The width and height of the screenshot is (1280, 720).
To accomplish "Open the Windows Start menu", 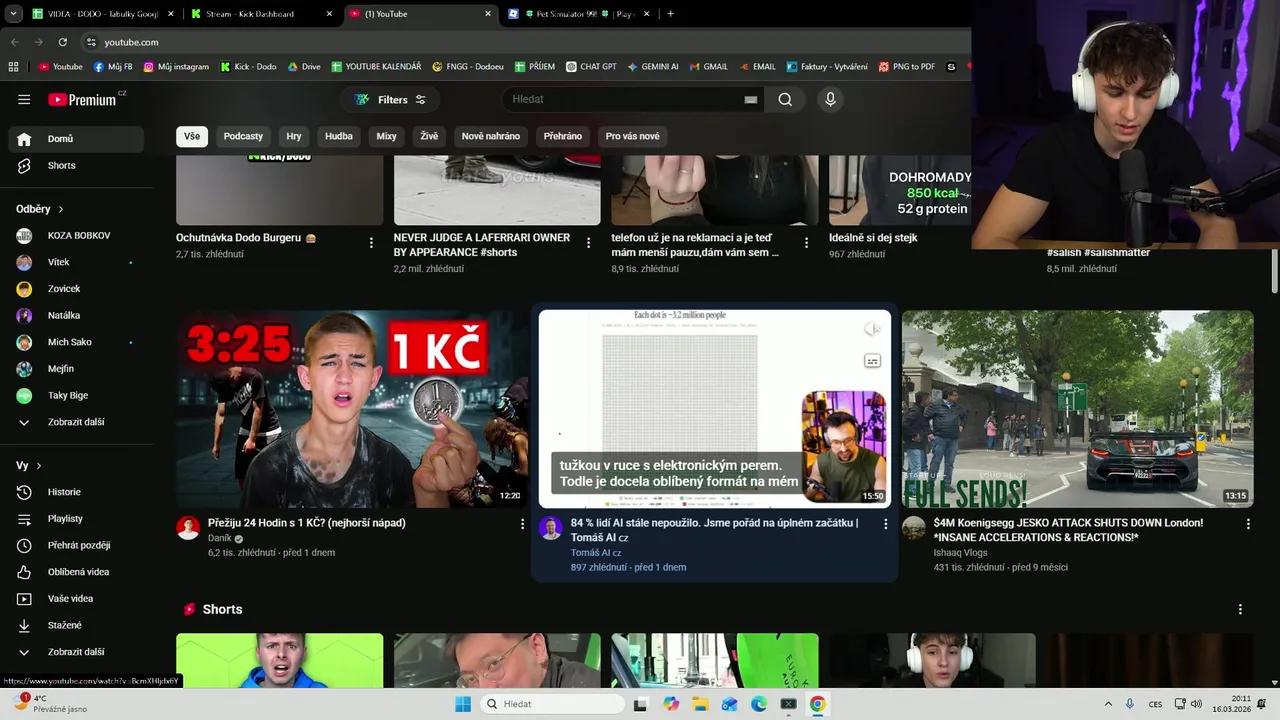I will 463,704.
